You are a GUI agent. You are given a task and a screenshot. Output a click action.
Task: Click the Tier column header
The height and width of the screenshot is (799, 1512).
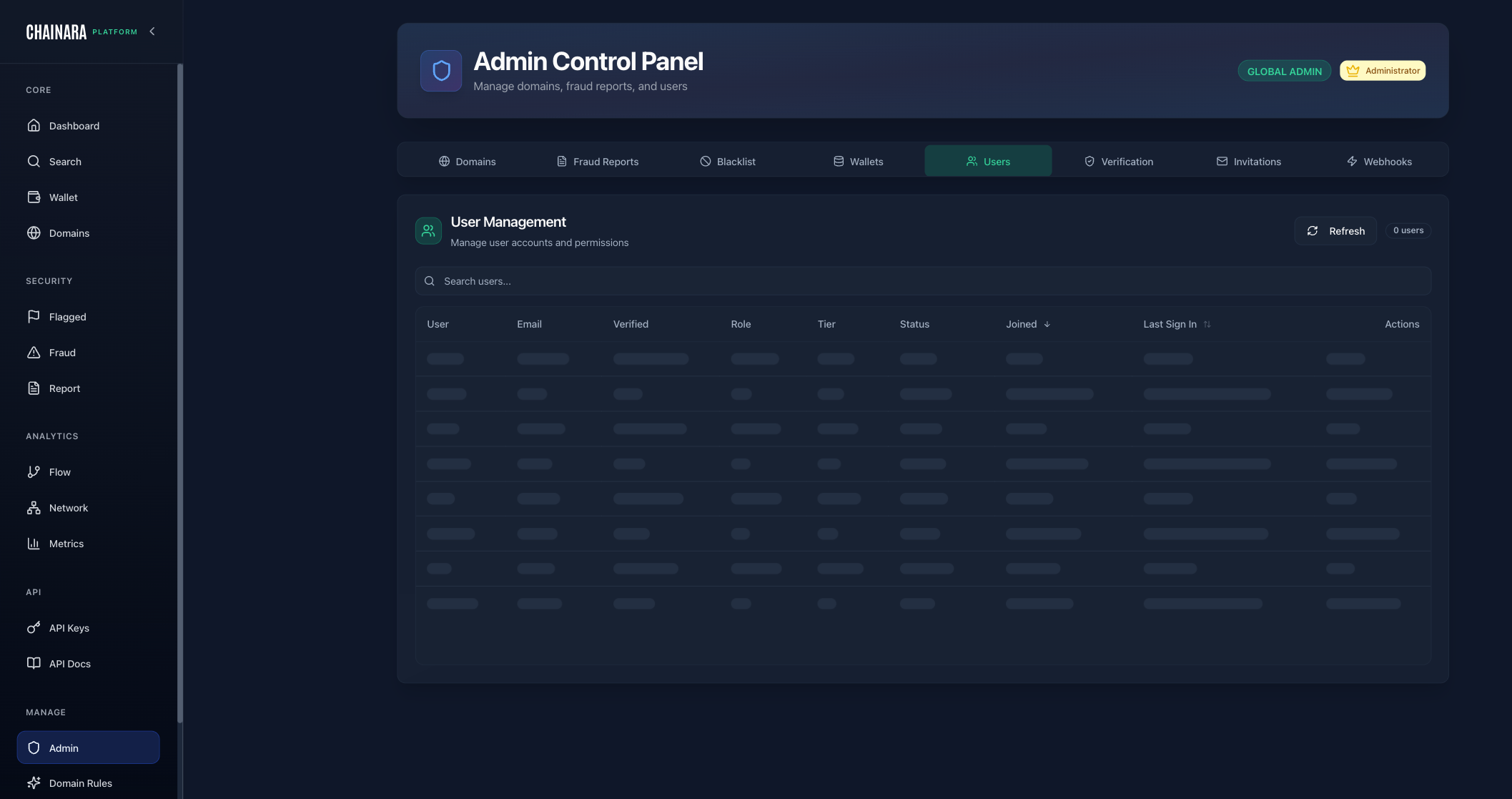pos(826,324)
